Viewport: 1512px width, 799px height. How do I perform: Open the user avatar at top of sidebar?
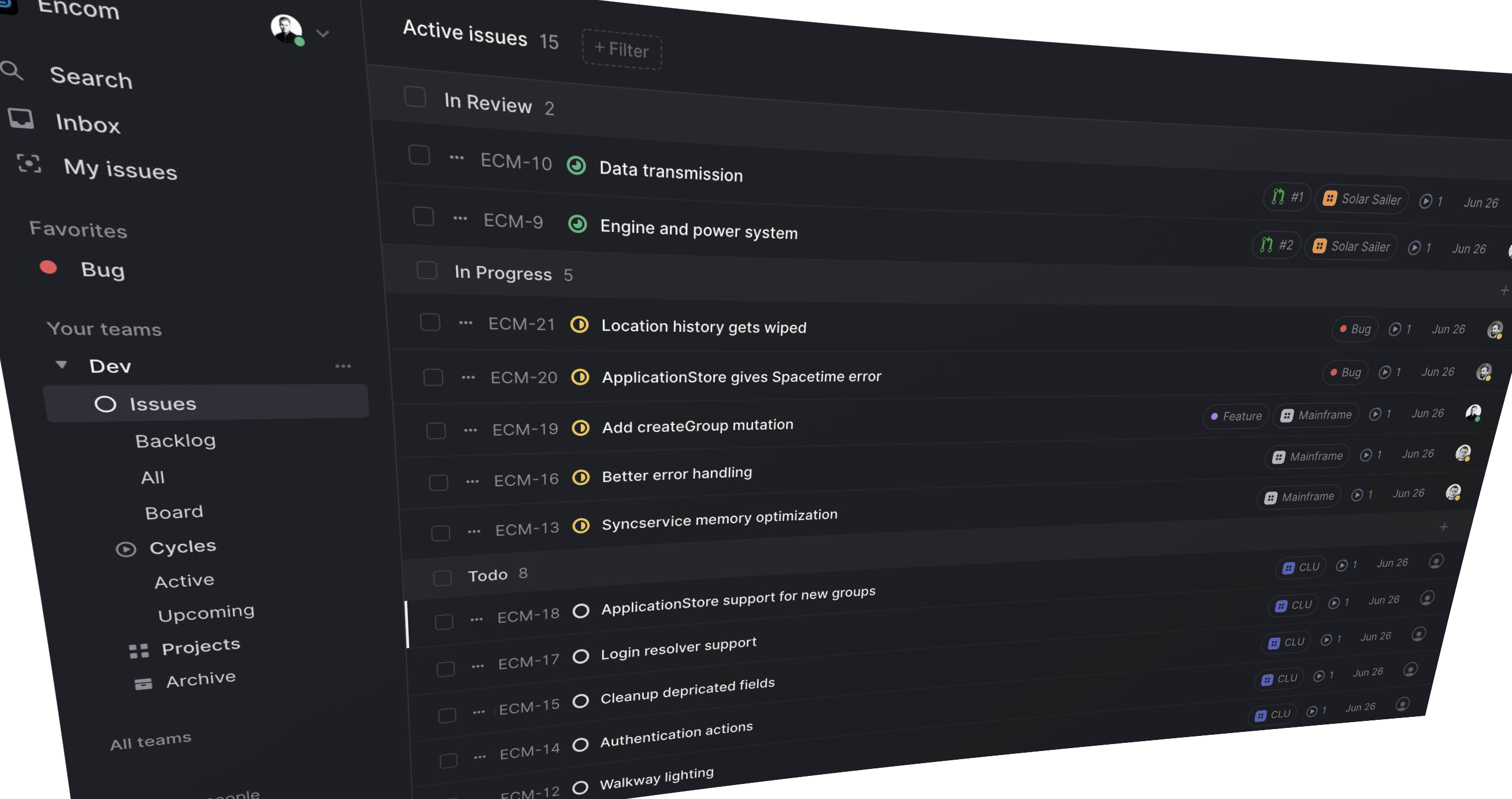(287, 29)
